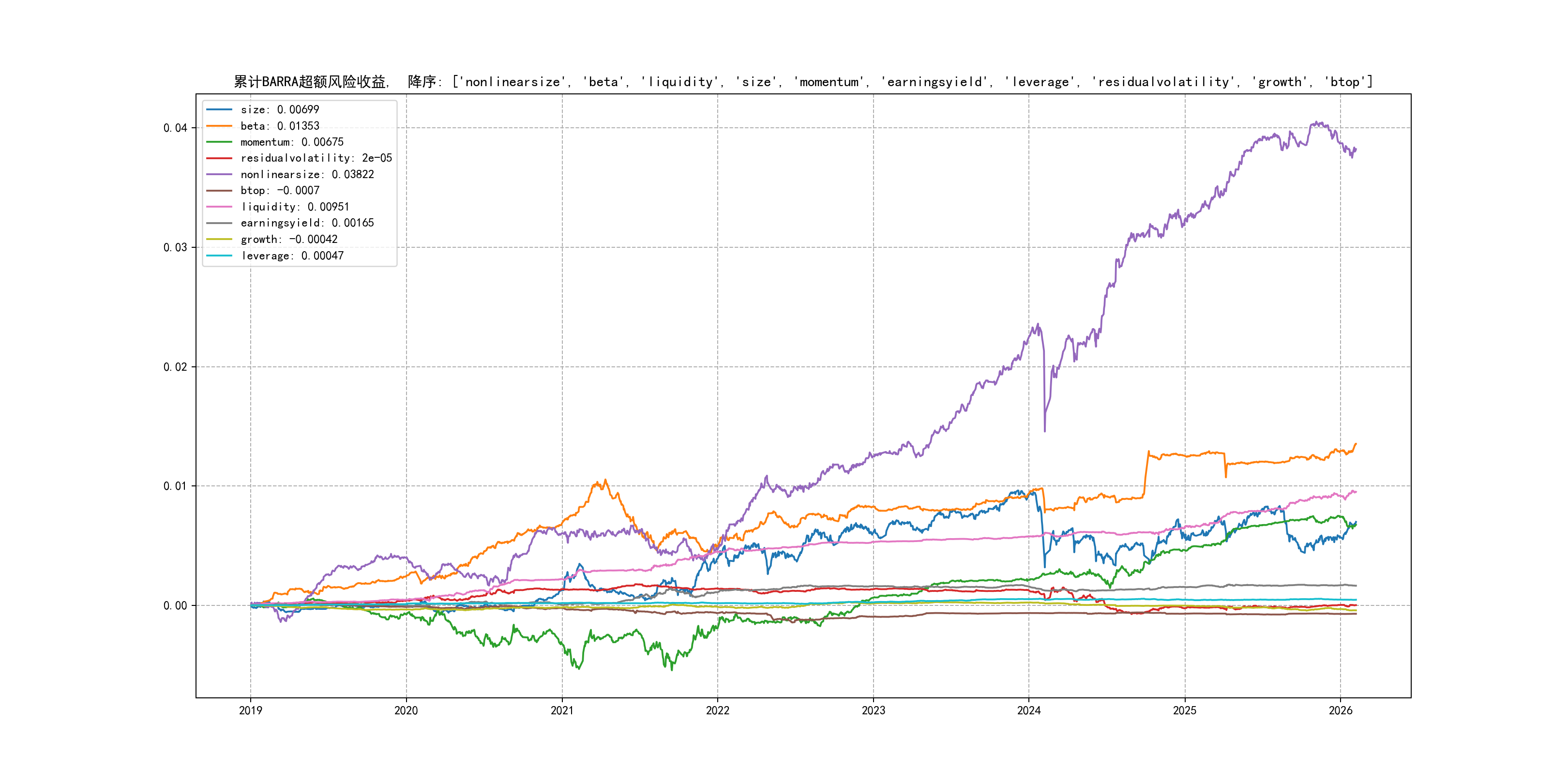Click the 0.02 y-axis tick label

[x=175, y=367]
